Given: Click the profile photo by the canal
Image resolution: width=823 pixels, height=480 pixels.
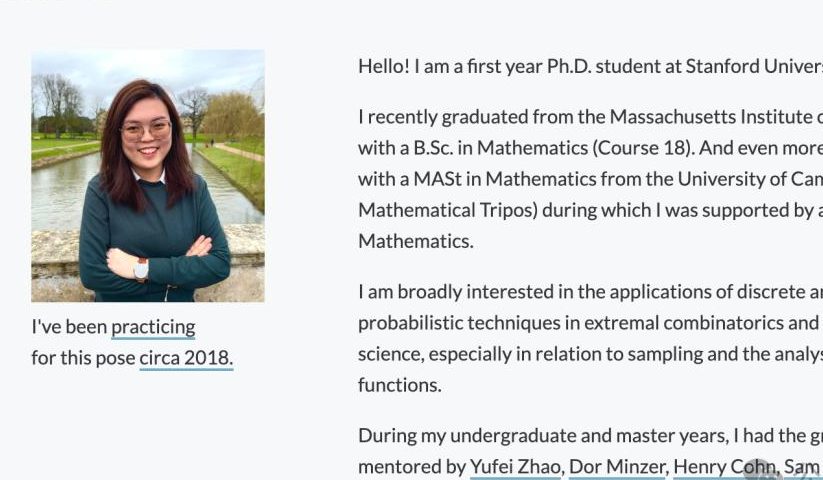Looking at the screenshot, I should 148,176.
